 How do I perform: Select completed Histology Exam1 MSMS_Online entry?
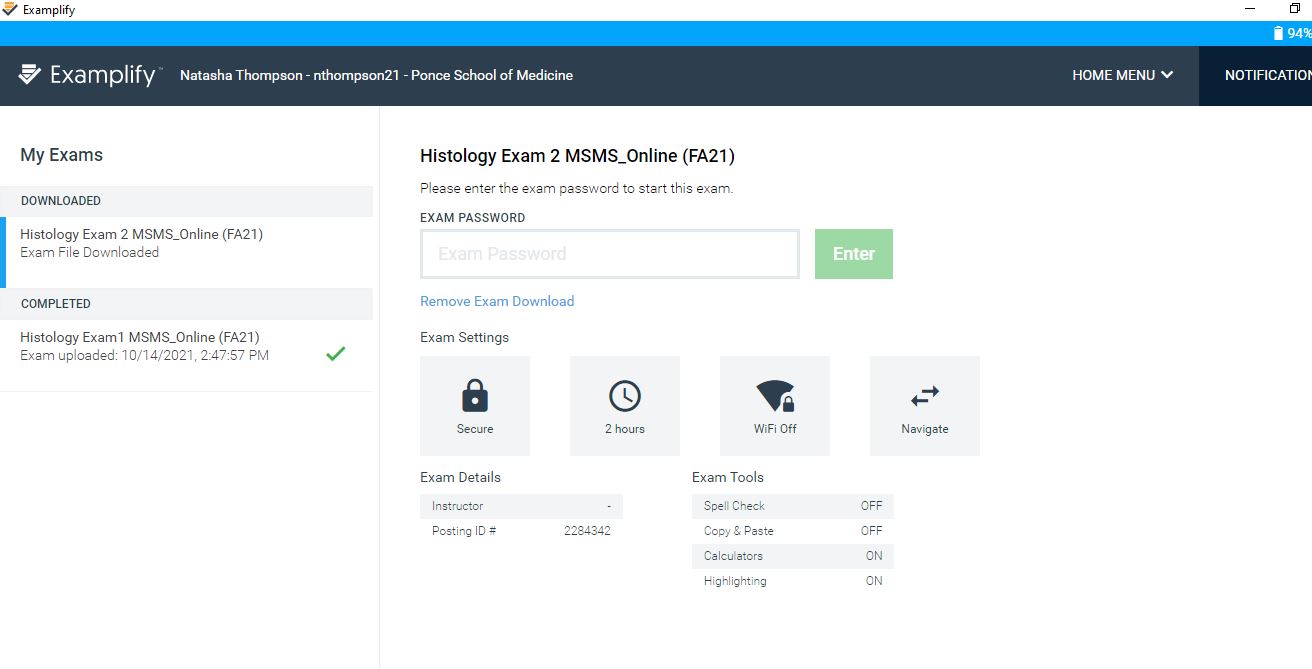click(186, 346)
